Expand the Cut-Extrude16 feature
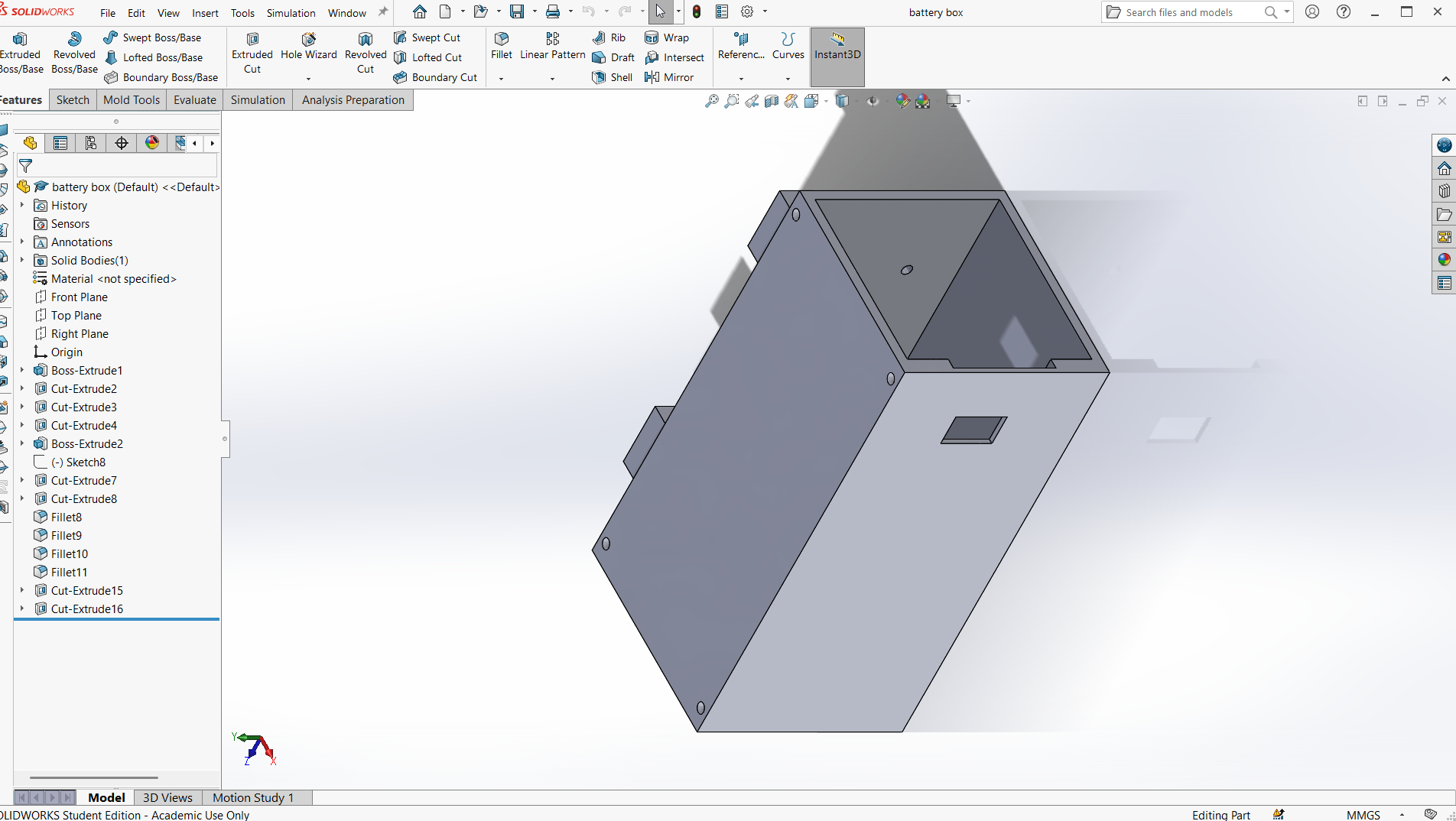Image resolution: width=1456 pixels, height=821 pixels. pyautogui.click(x=22, y=608)
